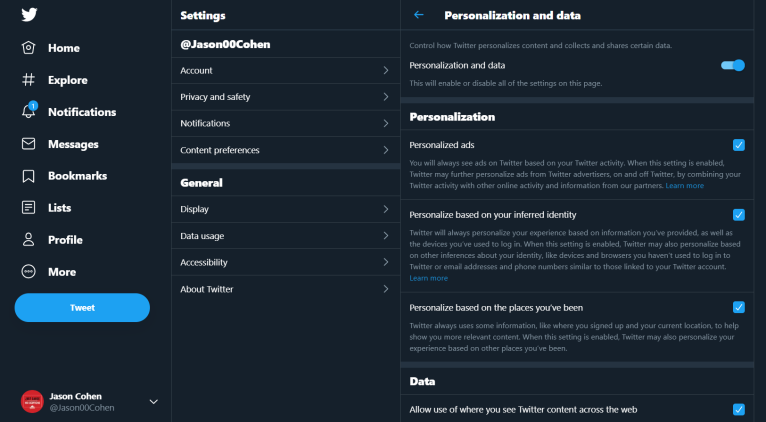Screen dimensions: 766x422
Task: Open Explore hashtag icon
Action: click(28, 80)
